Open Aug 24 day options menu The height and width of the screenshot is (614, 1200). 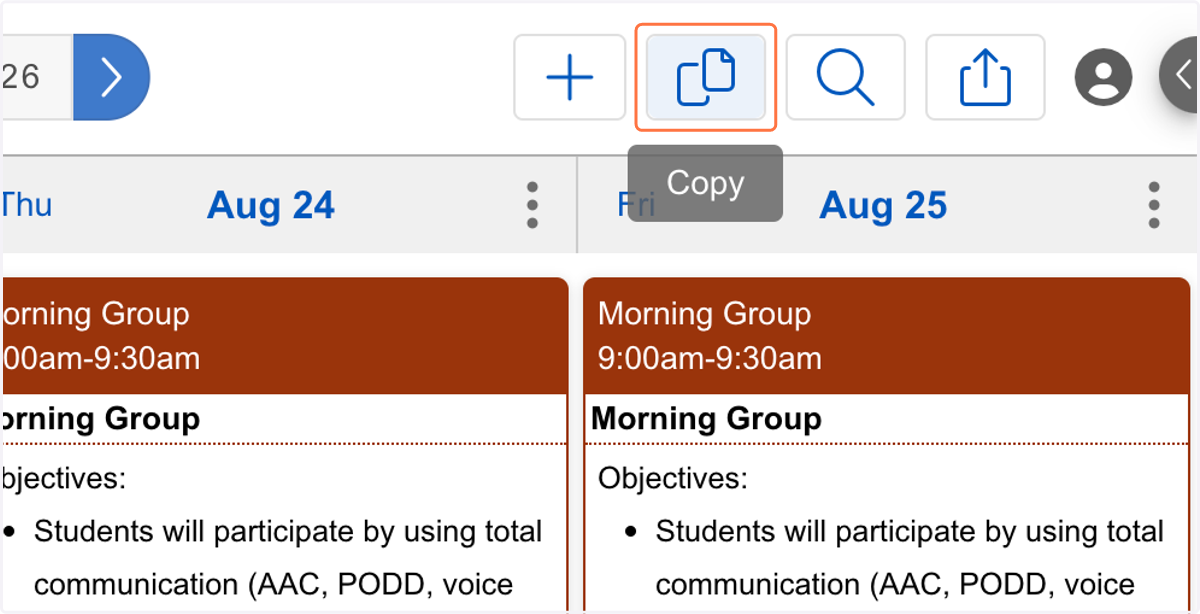532,205
